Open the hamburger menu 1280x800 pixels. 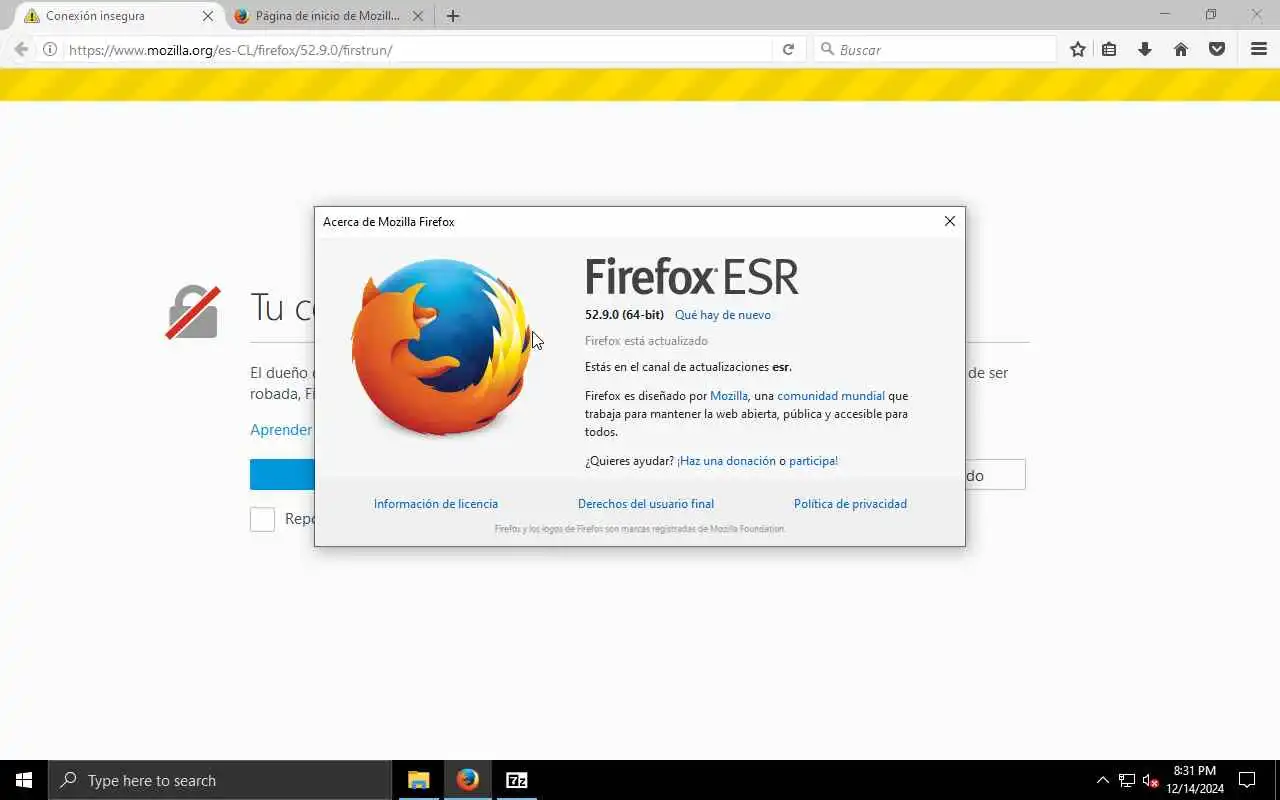point(1259,49)
